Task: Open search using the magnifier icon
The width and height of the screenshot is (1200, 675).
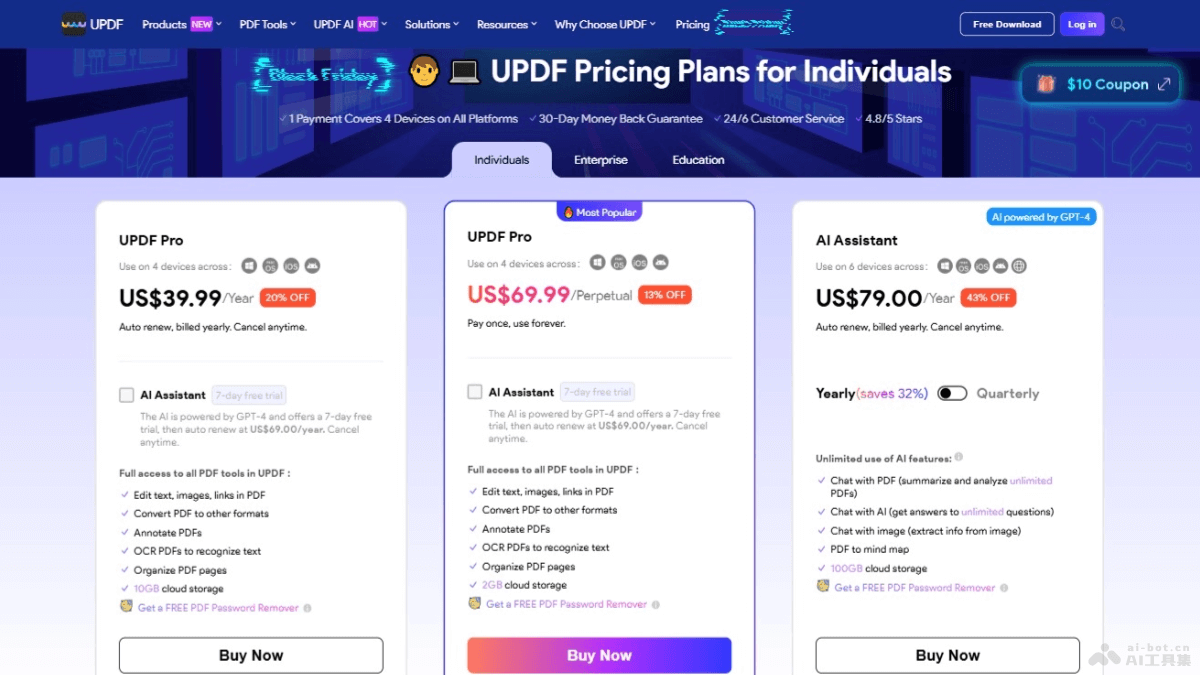Action: point(1119,23)
